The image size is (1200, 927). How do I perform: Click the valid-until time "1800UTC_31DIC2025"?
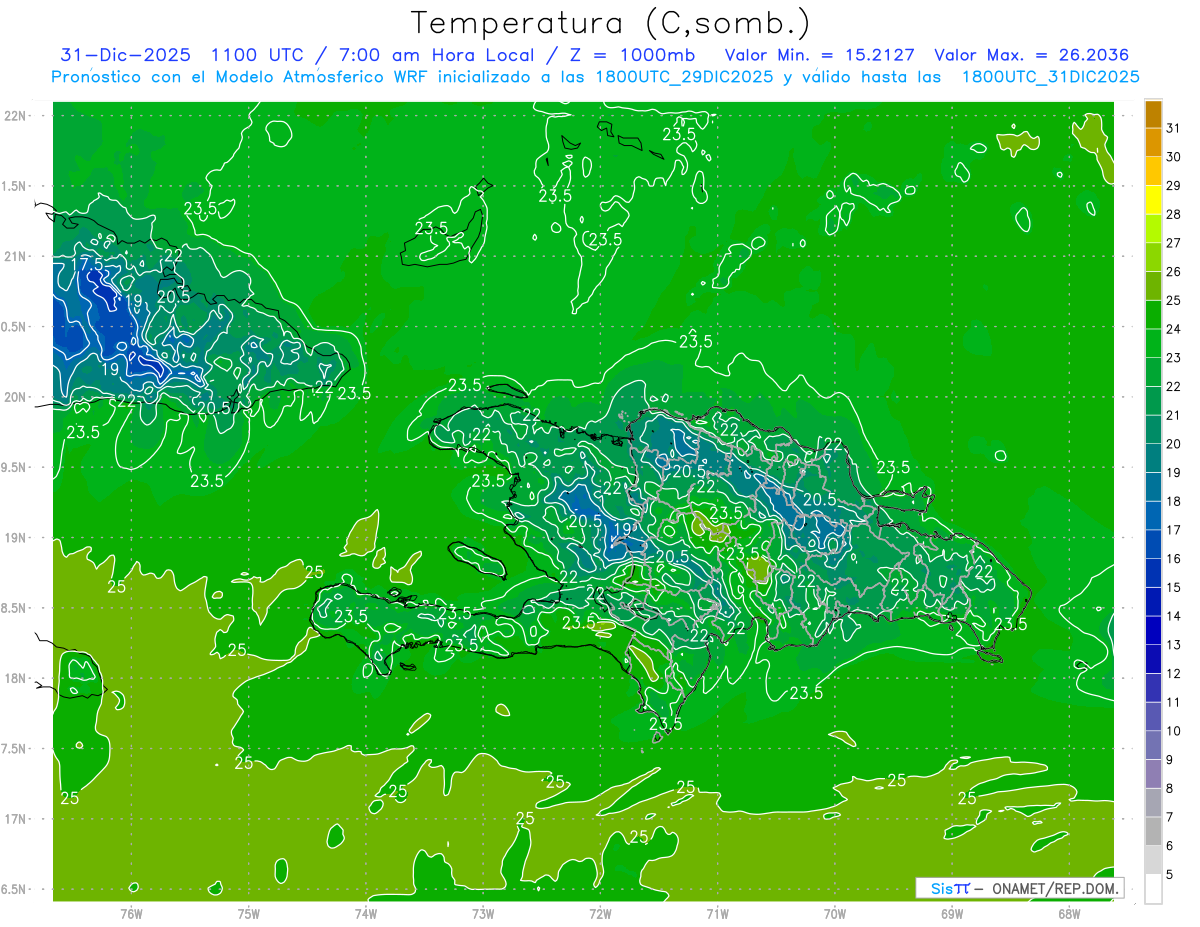coord(1050,77)
